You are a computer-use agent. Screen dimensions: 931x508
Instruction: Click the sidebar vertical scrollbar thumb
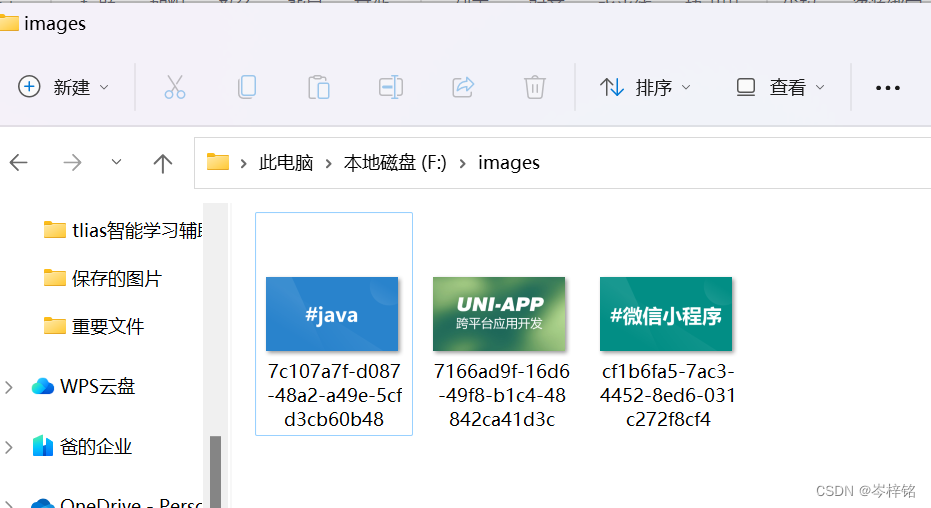point(216,472)
